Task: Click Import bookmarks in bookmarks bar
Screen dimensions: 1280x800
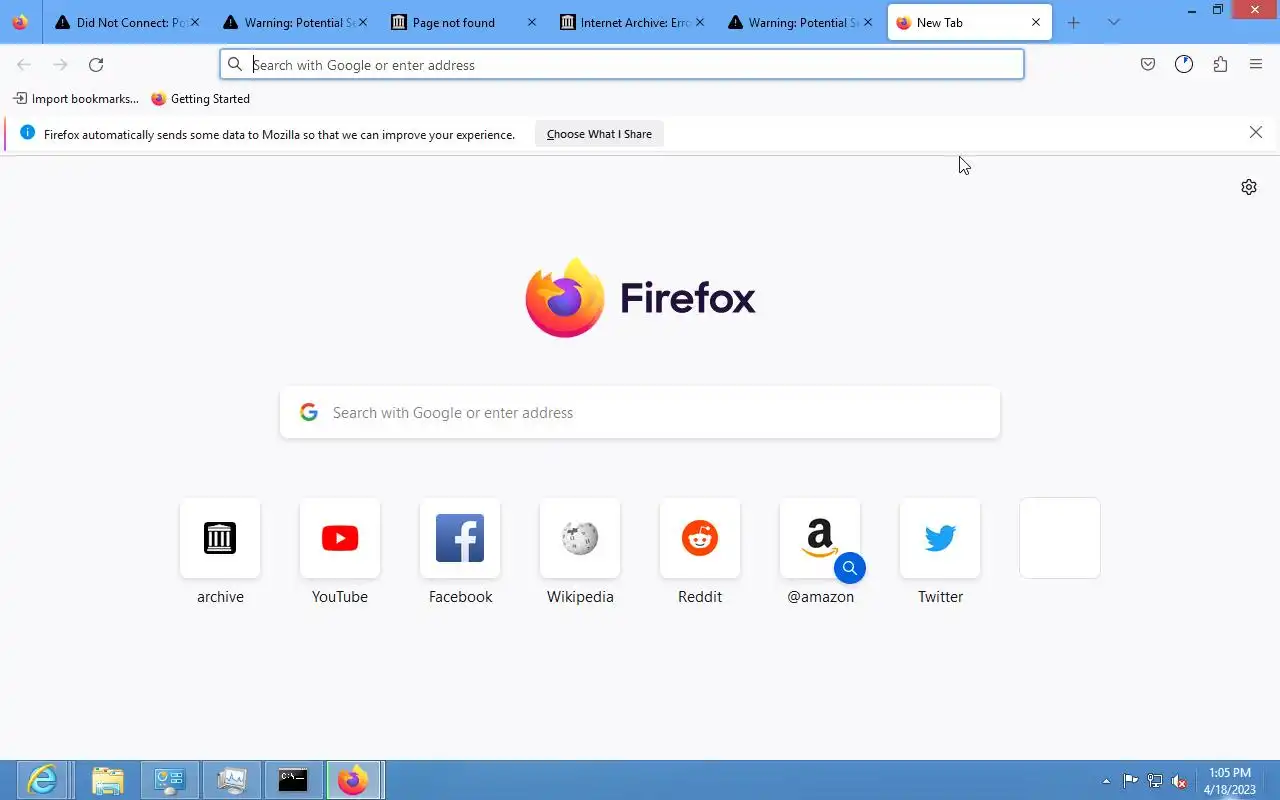Action: (76, 99)
